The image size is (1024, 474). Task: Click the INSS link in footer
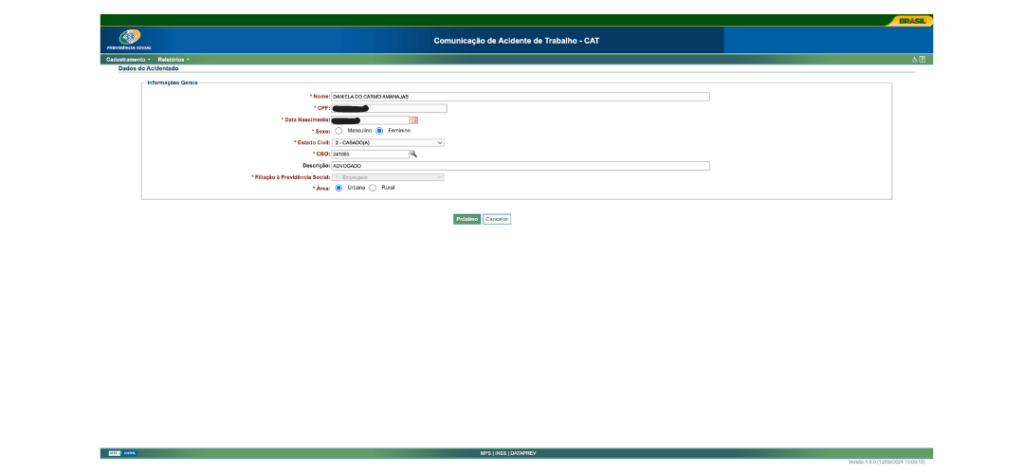pyautogui.click(x=501, y=453)
